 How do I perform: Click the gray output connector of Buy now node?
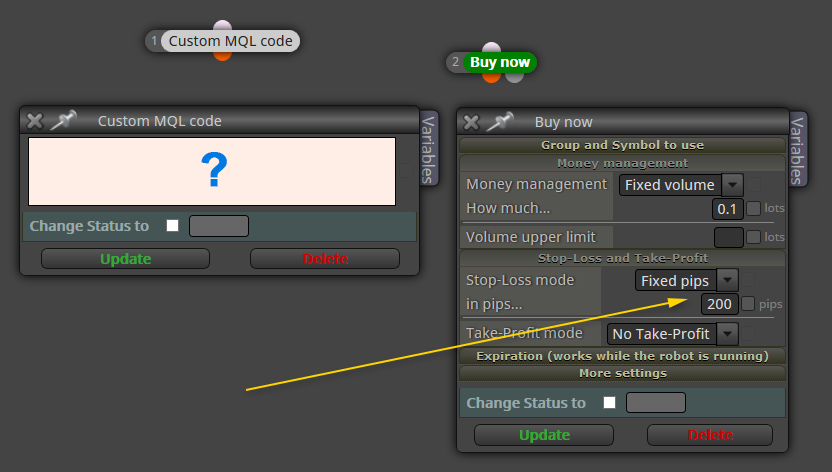click(514, 77)
